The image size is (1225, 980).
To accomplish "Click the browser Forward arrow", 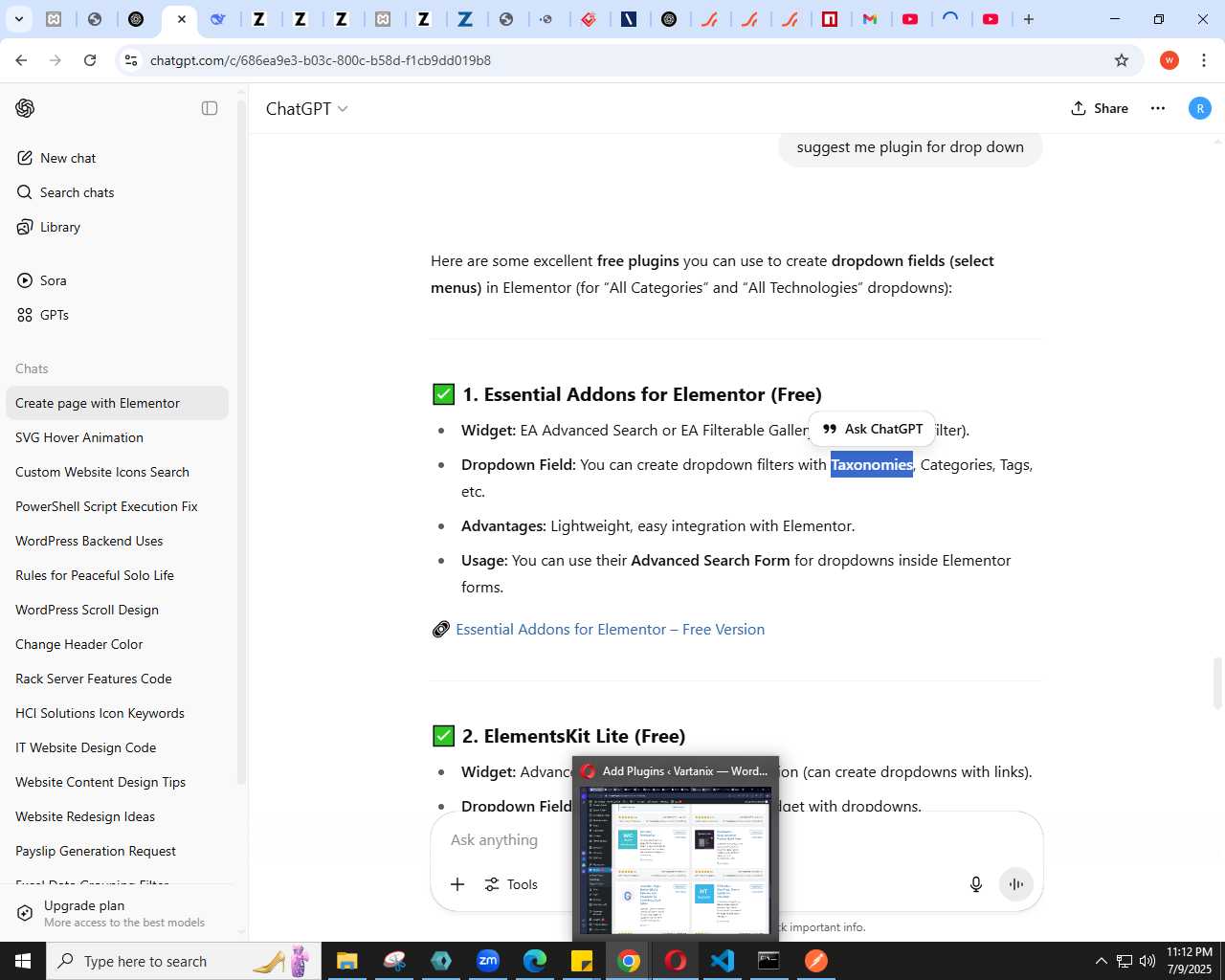I will [56, 60].
